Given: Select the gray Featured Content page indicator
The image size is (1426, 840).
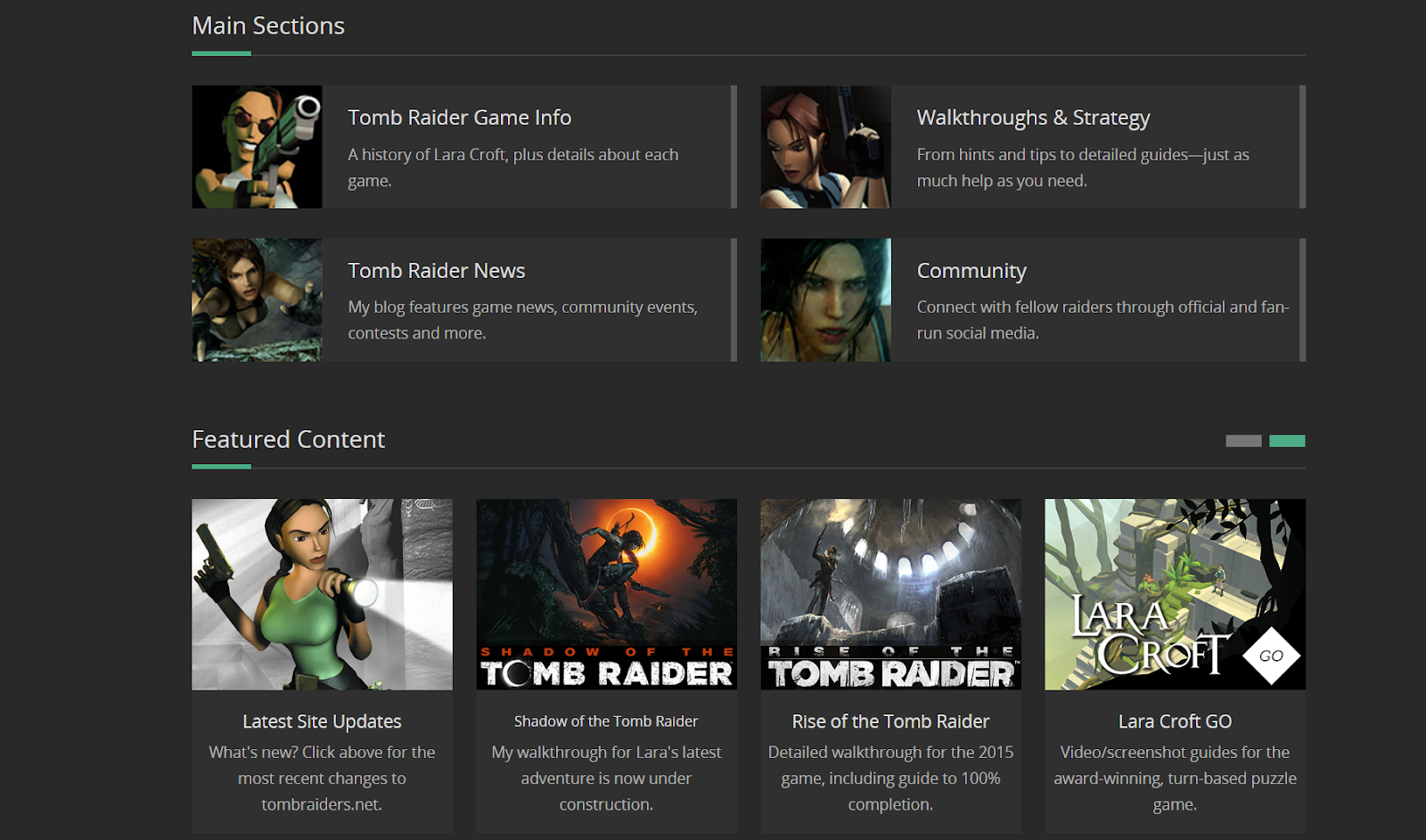Looking at the screenshot, I should 1244,440.
